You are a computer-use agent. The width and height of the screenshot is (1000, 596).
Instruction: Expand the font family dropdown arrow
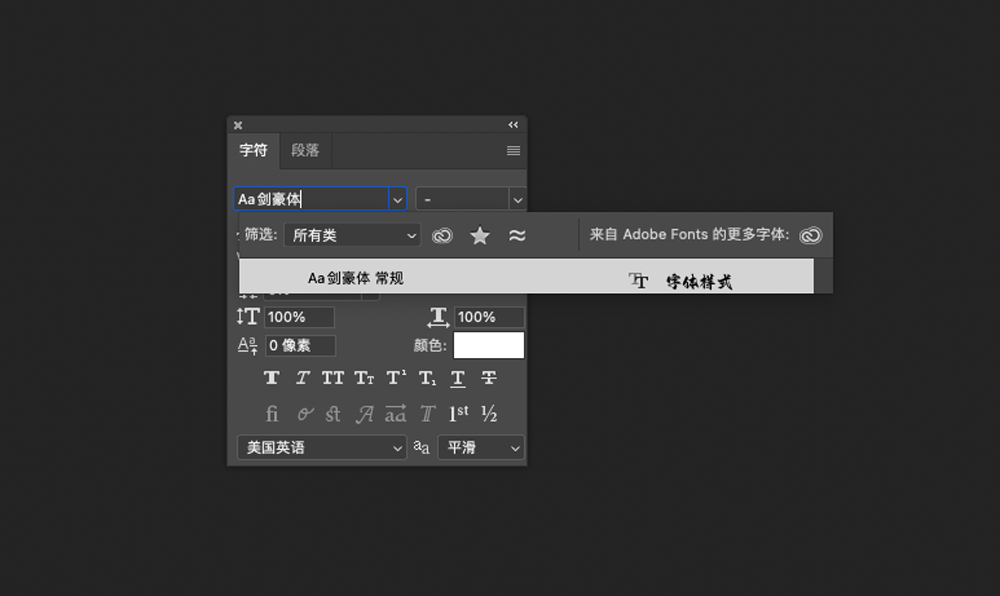397,200
